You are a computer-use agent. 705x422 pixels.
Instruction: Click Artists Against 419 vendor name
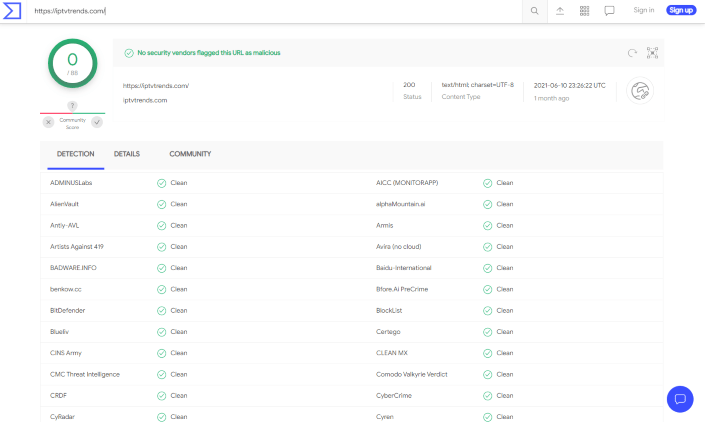[x=76, y=246]
